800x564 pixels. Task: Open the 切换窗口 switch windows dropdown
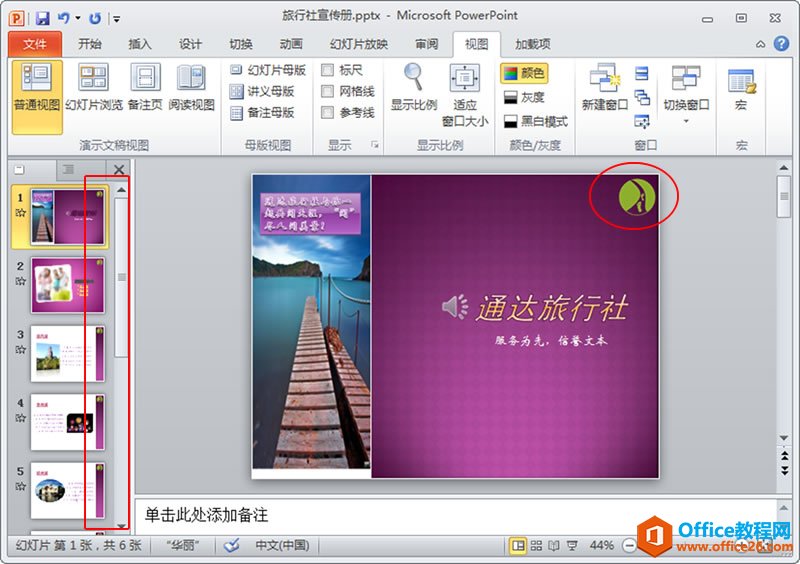coord(686,94)
